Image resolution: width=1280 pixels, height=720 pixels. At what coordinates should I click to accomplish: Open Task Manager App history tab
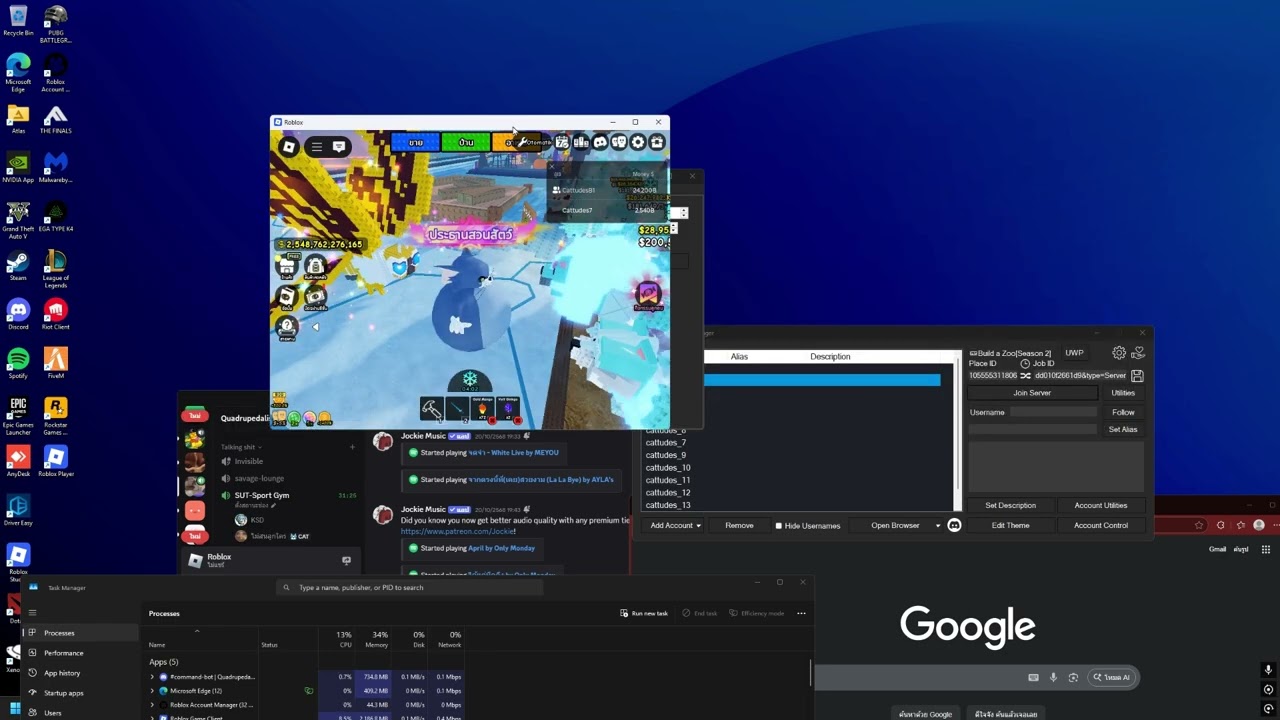[81, 673]
